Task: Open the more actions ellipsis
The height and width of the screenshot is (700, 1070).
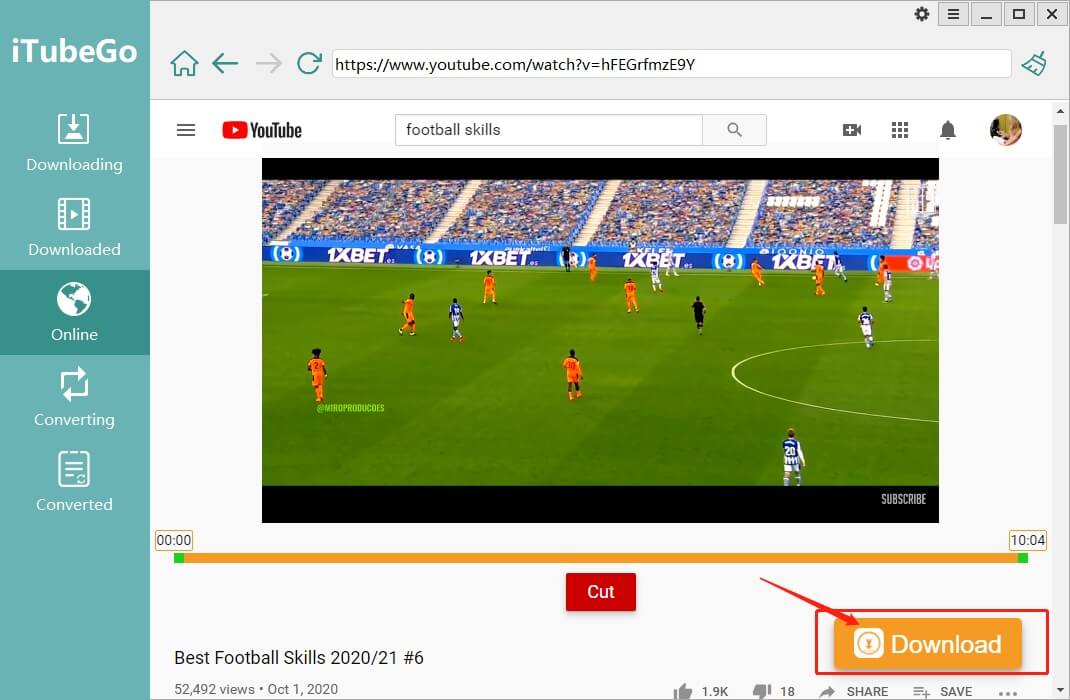Action: (1007, 693)
